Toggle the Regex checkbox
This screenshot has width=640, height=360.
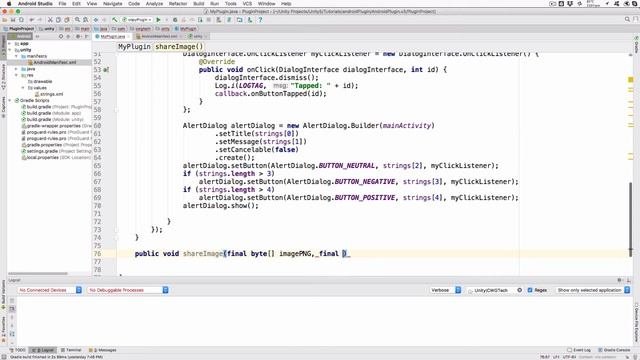(x=530, y=290)
